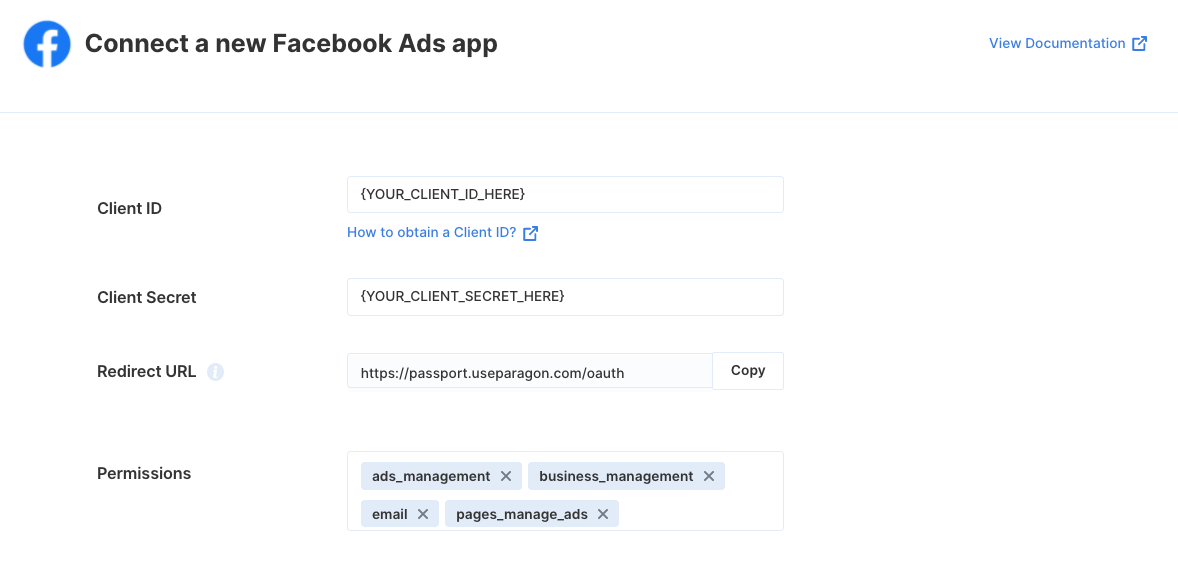Click the 'Connect a new Facebook Ads app' heading
This screenshot has height=571, width=1178.
point(291,44)
